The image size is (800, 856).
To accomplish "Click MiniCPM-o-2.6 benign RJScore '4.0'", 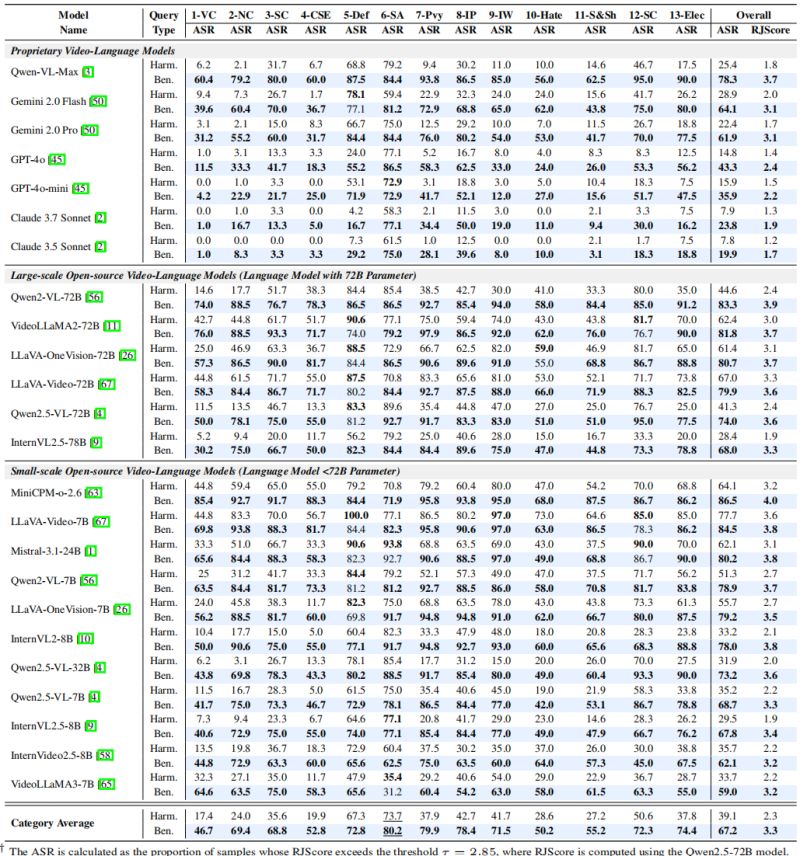I will click(770, 501).
